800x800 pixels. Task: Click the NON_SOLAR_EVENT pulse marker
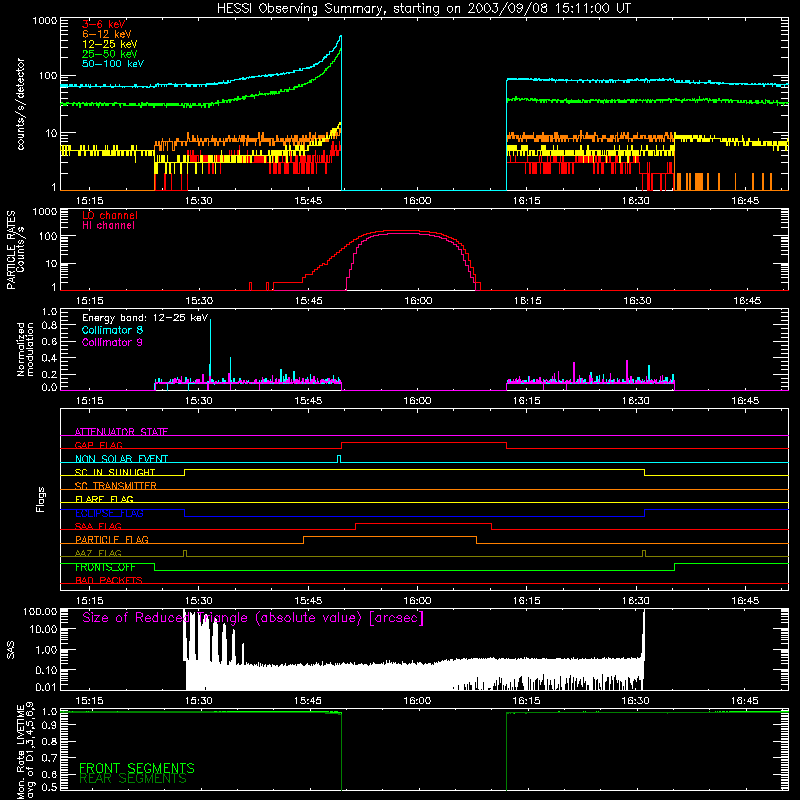[x=339, y=459]
